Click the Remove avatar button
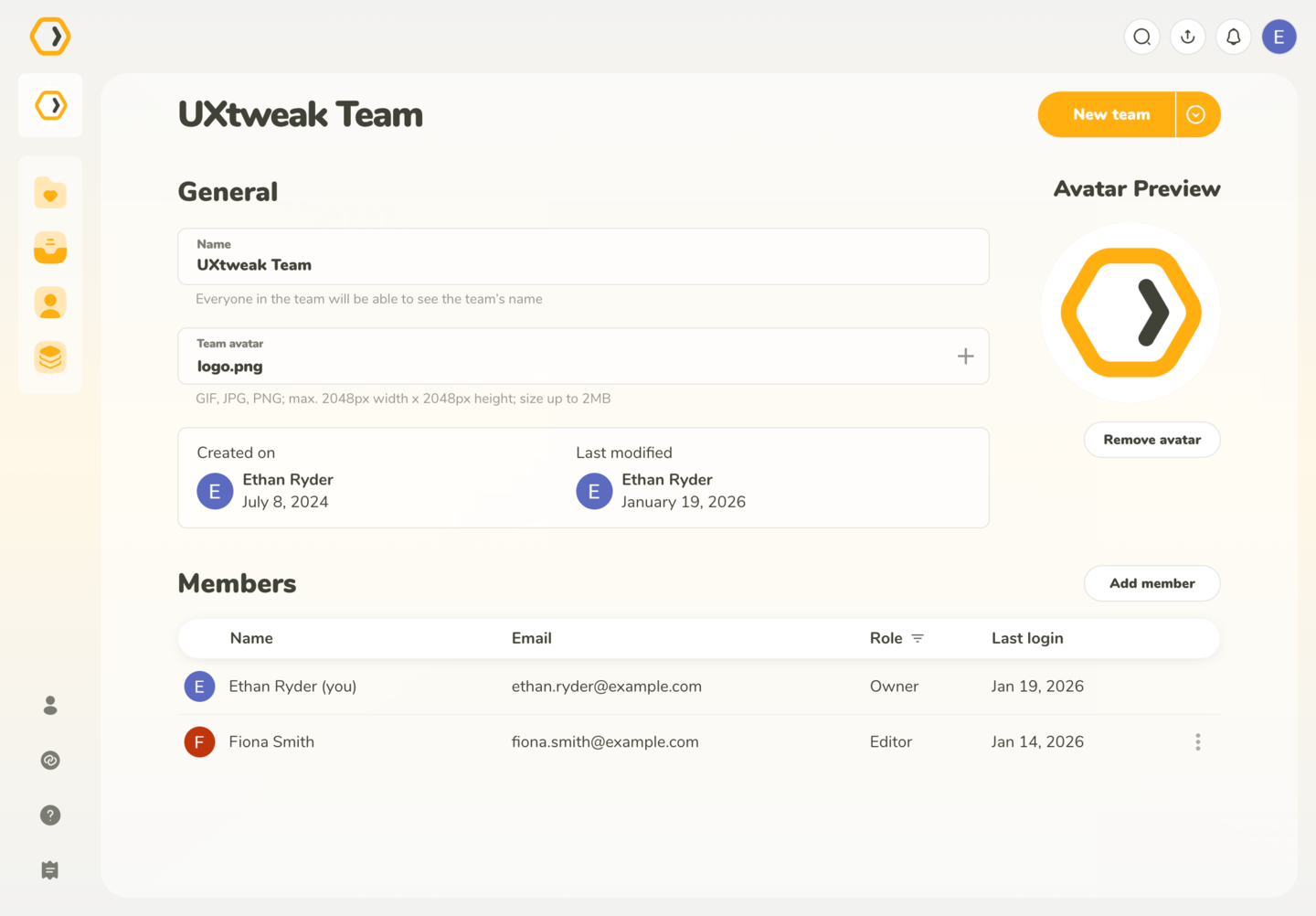This screenshot has height=916, width=1316. click(1152, 440)
